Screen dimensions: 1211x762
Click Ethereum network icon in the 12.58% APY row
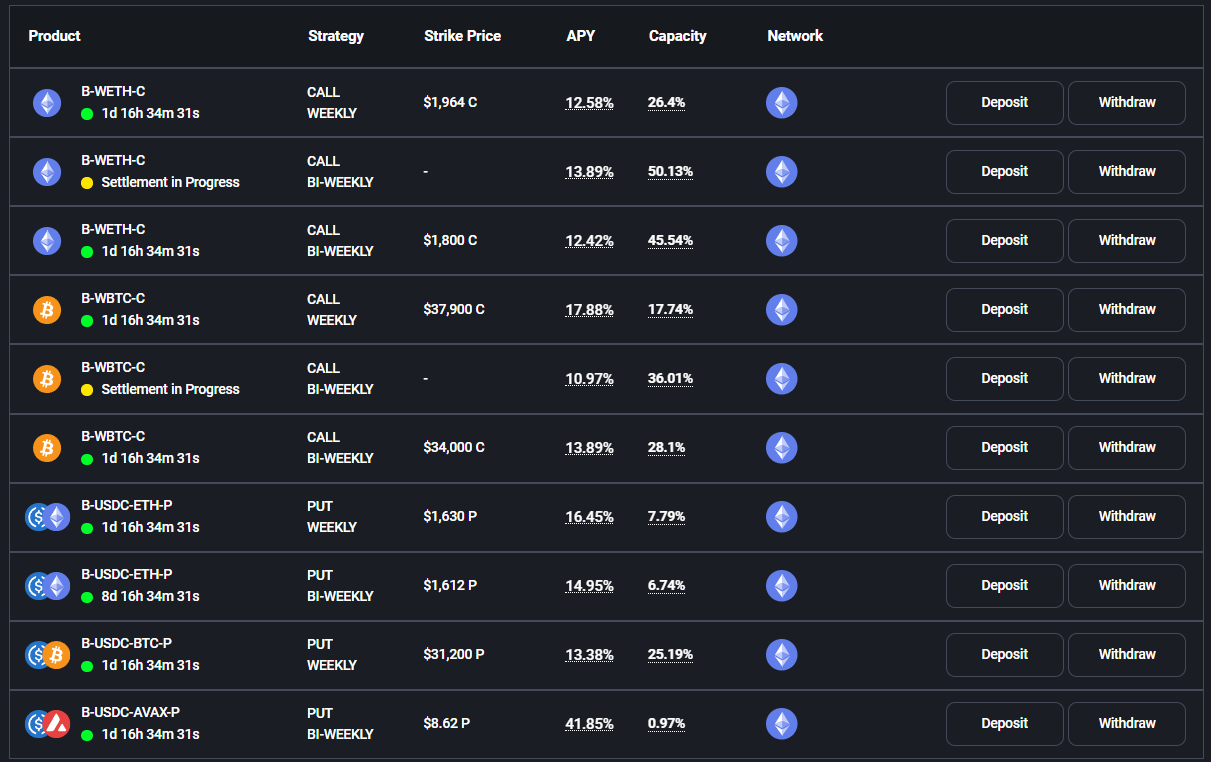point(782,103)
